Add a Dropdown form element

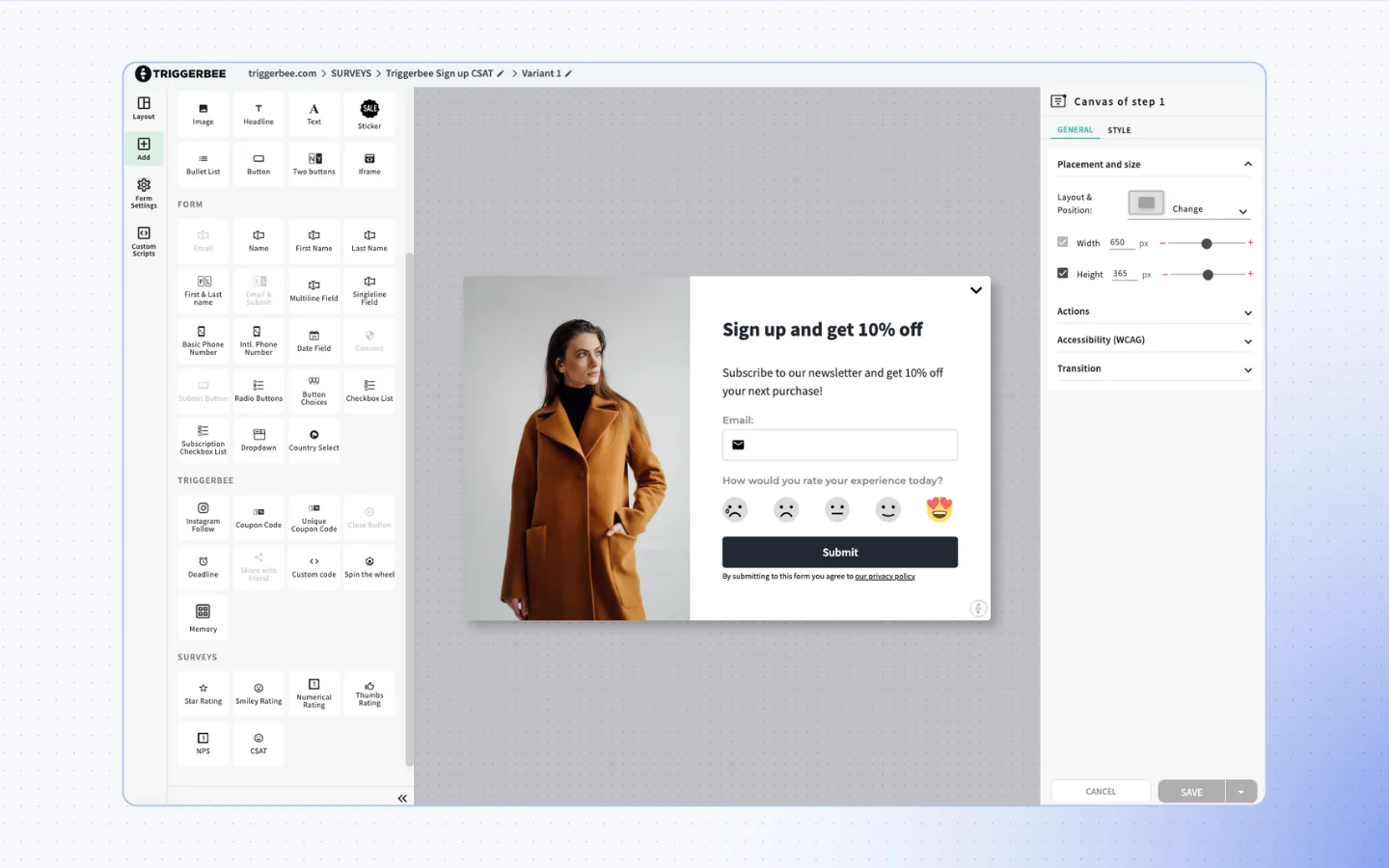[259, 441]
